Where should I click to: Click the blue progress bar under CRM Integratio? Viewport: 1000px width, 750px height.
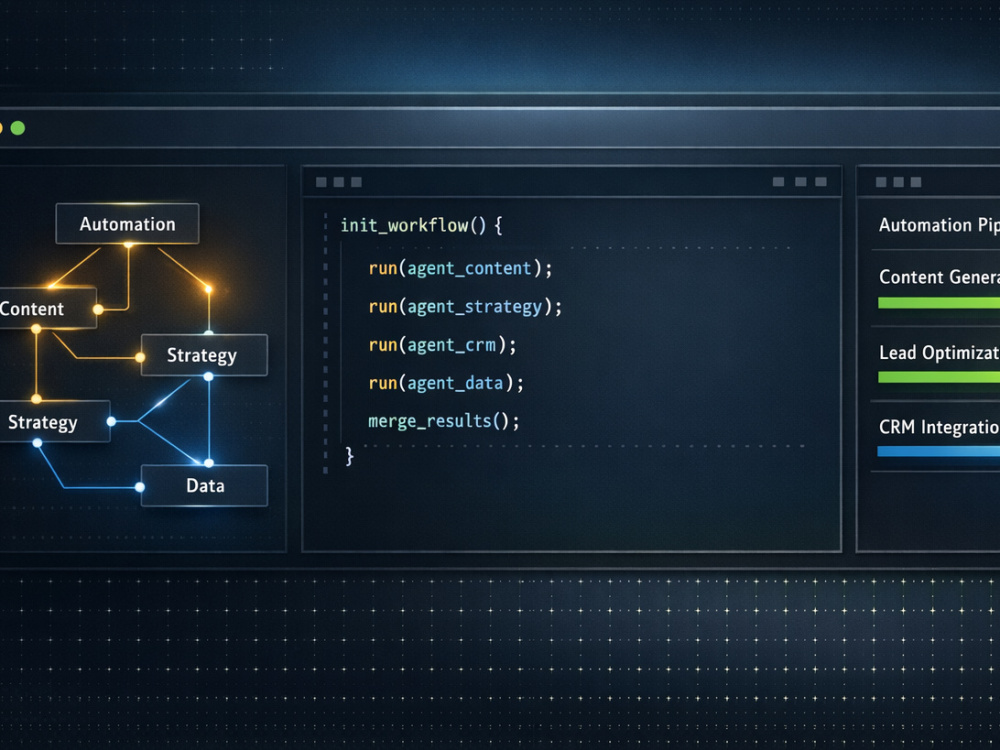point(939,452)
